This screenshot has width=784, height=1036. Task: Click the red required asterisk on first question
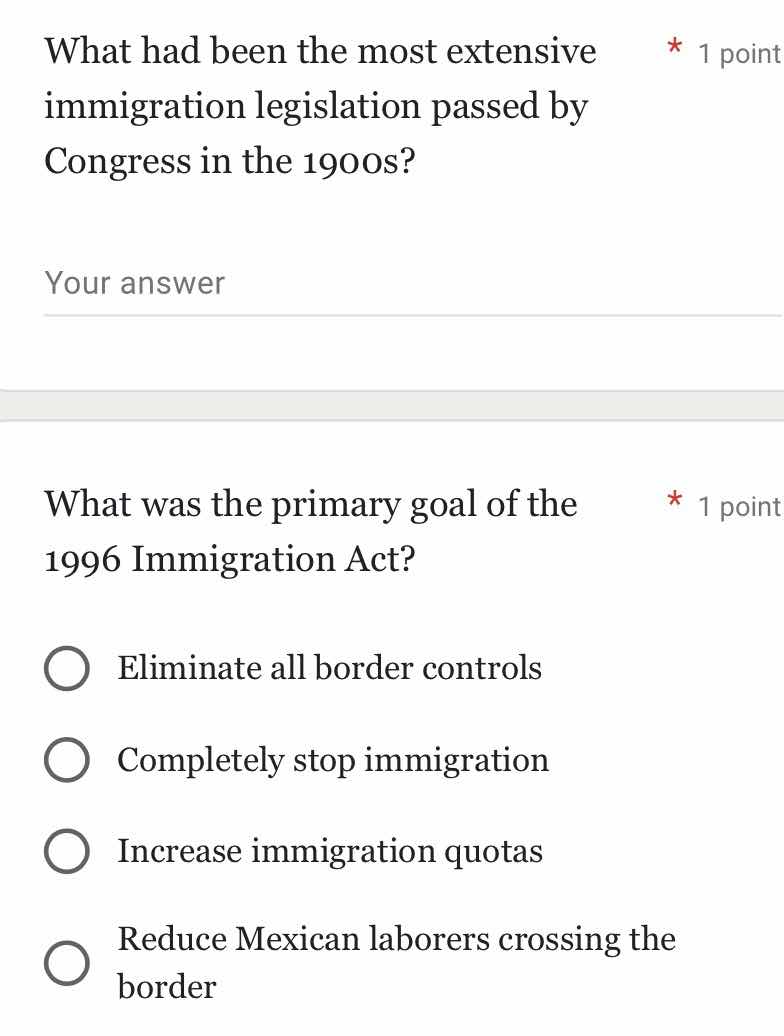[675, 48]
